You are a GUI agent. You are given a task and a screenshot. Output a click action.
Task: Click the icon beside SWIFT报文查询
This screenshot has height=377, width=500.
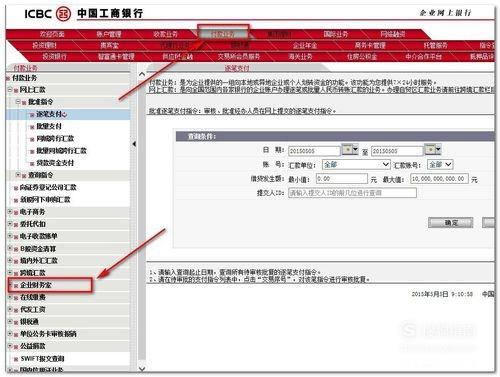[16, 359]
